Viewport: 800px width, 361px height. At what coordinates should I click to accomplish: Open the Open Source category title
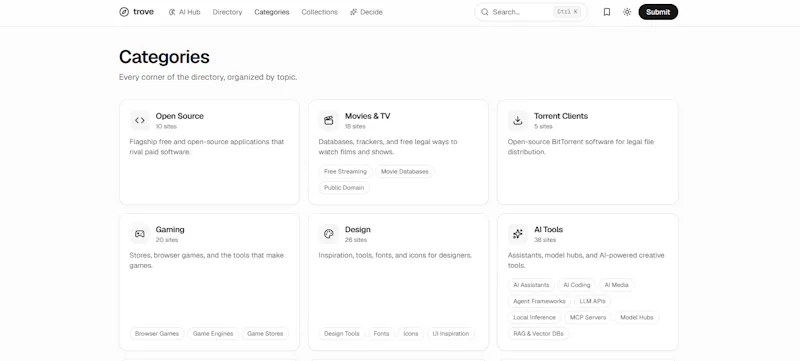click(x=180, y=116)
